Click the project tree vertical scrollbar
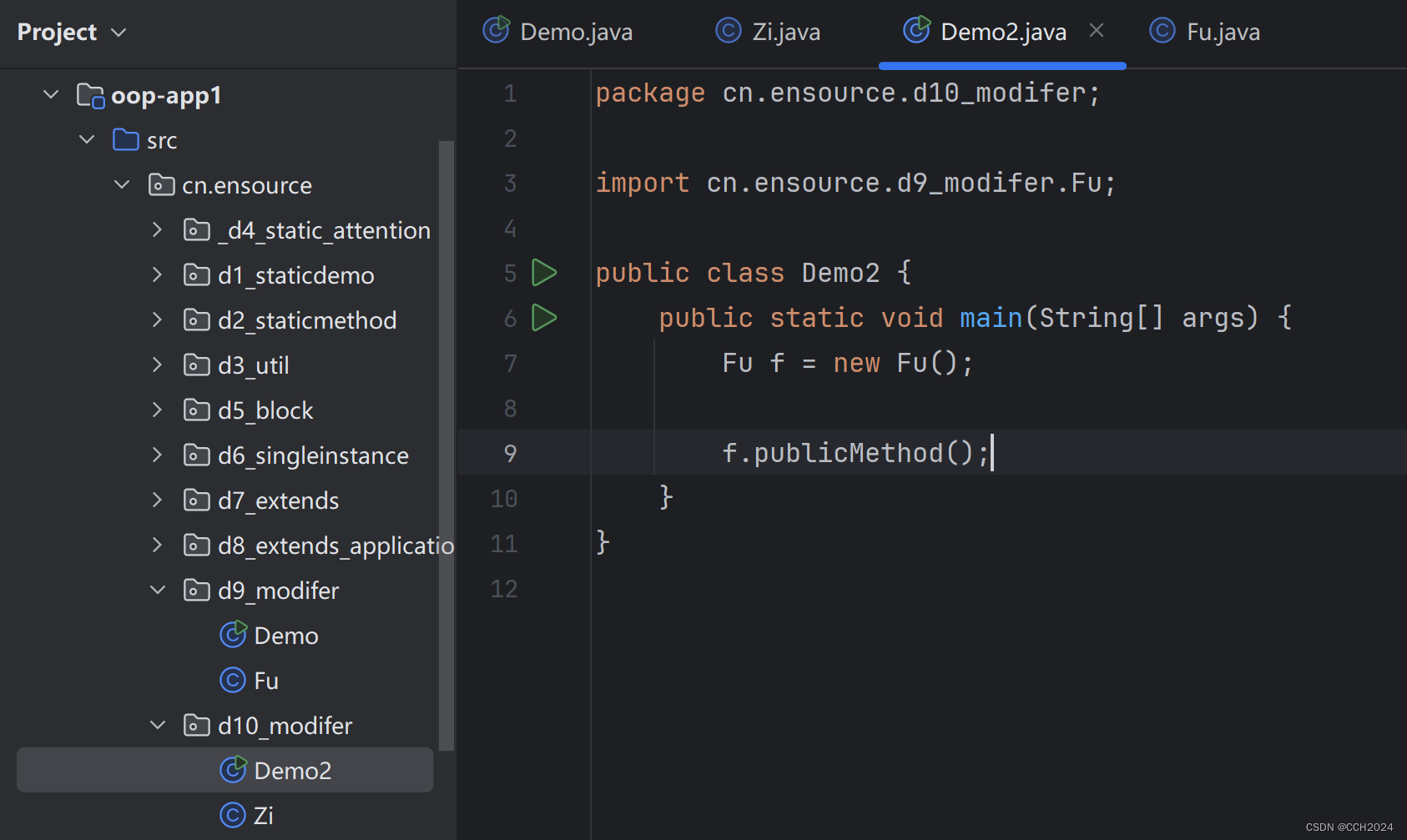 pos(446,446)
